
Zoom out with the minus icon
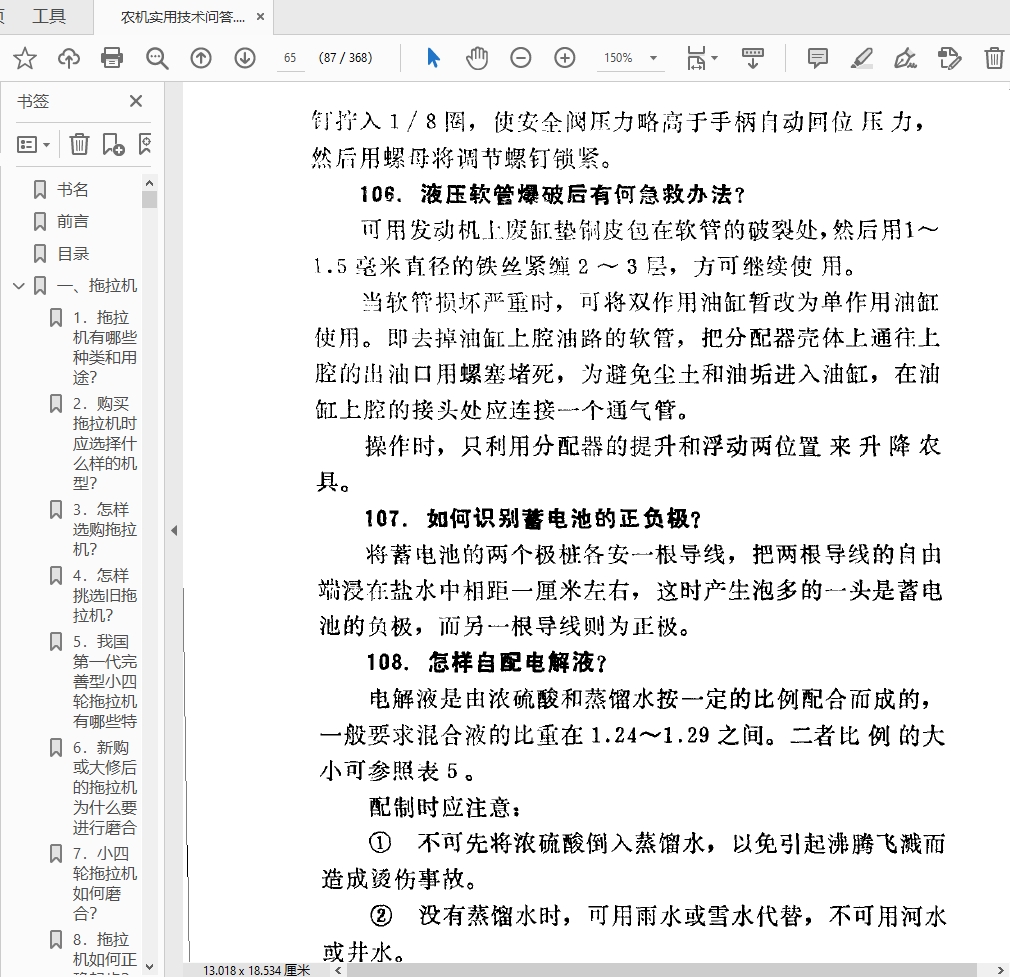point(521,58)
